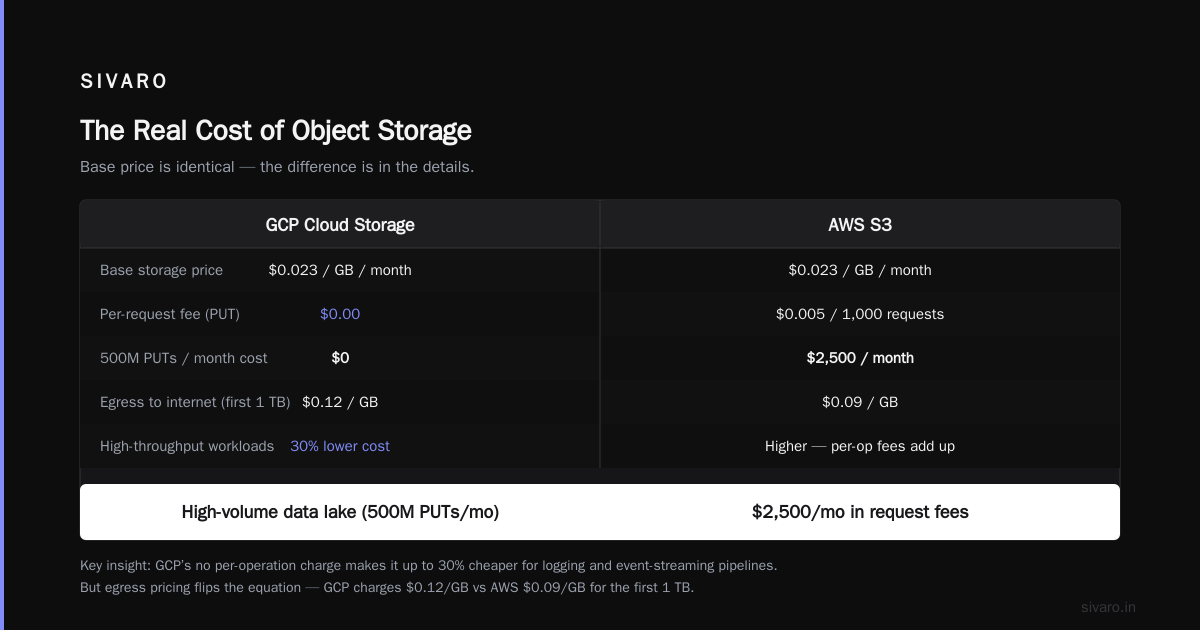Click the SIVARO brand logo text
Screen dimensions: 1200x630
[x=124, y=82]
